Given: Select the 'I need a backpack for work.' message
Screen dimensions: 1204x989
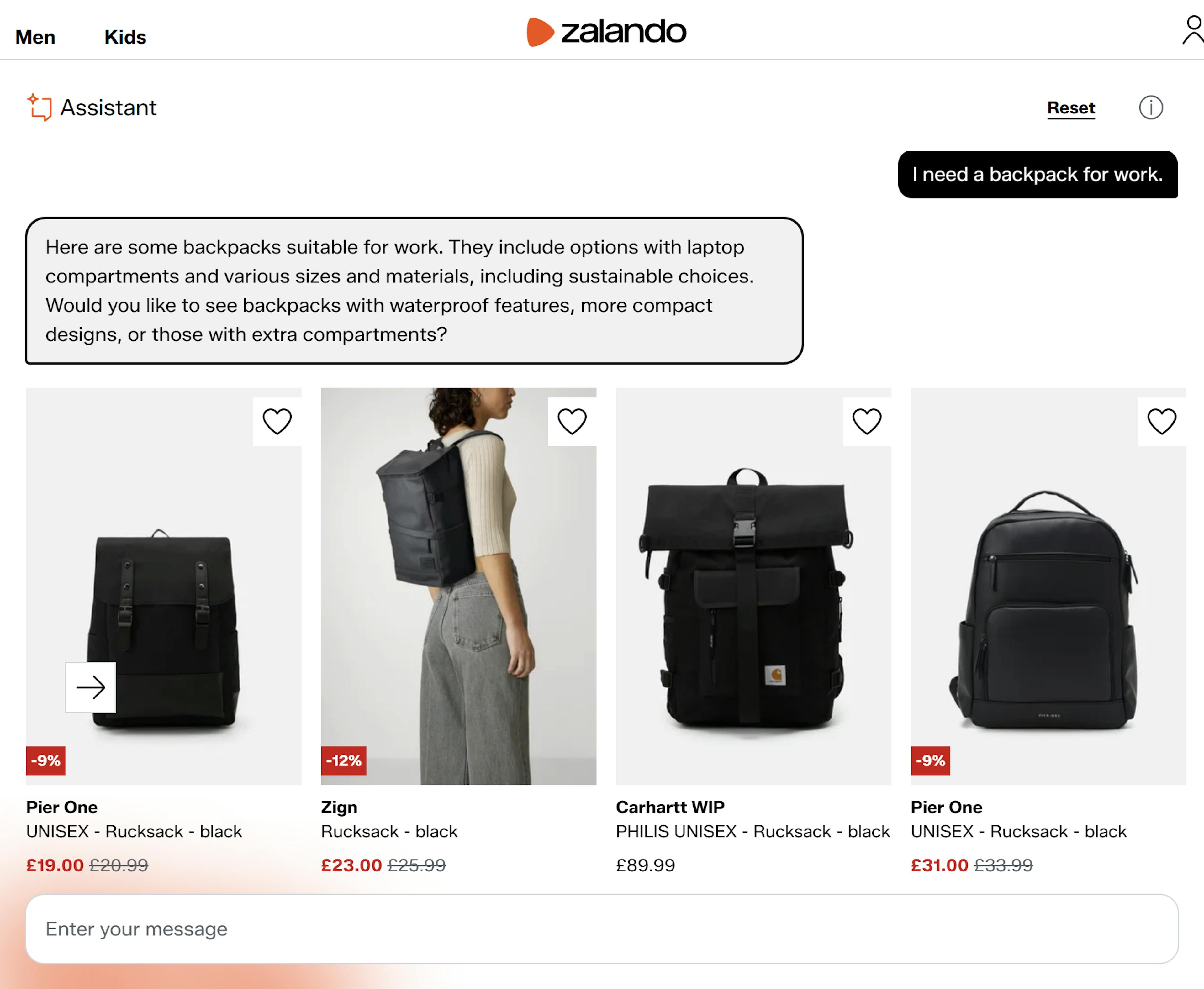Looking at the screenshot, I should point(1037,174).
